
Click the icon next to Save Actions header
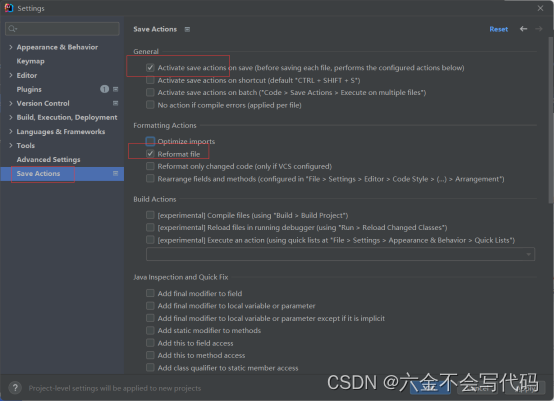(187, 29)
